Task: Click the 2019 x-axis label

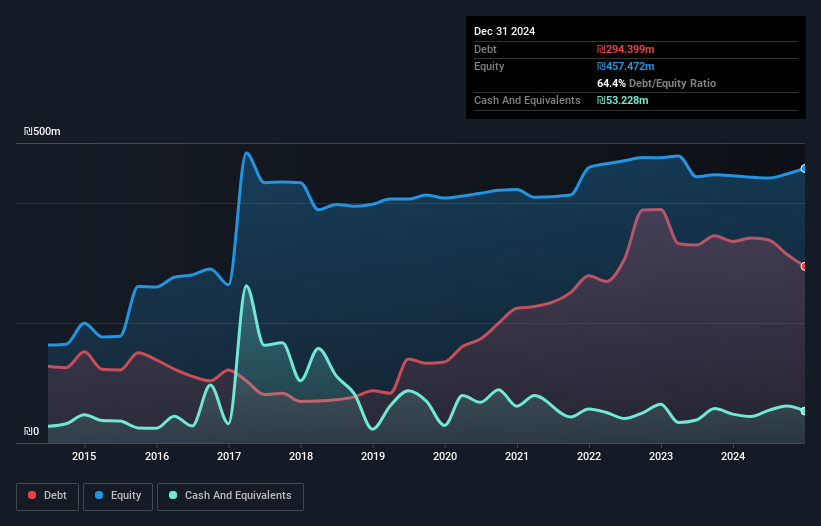Action: pos(373,456)
